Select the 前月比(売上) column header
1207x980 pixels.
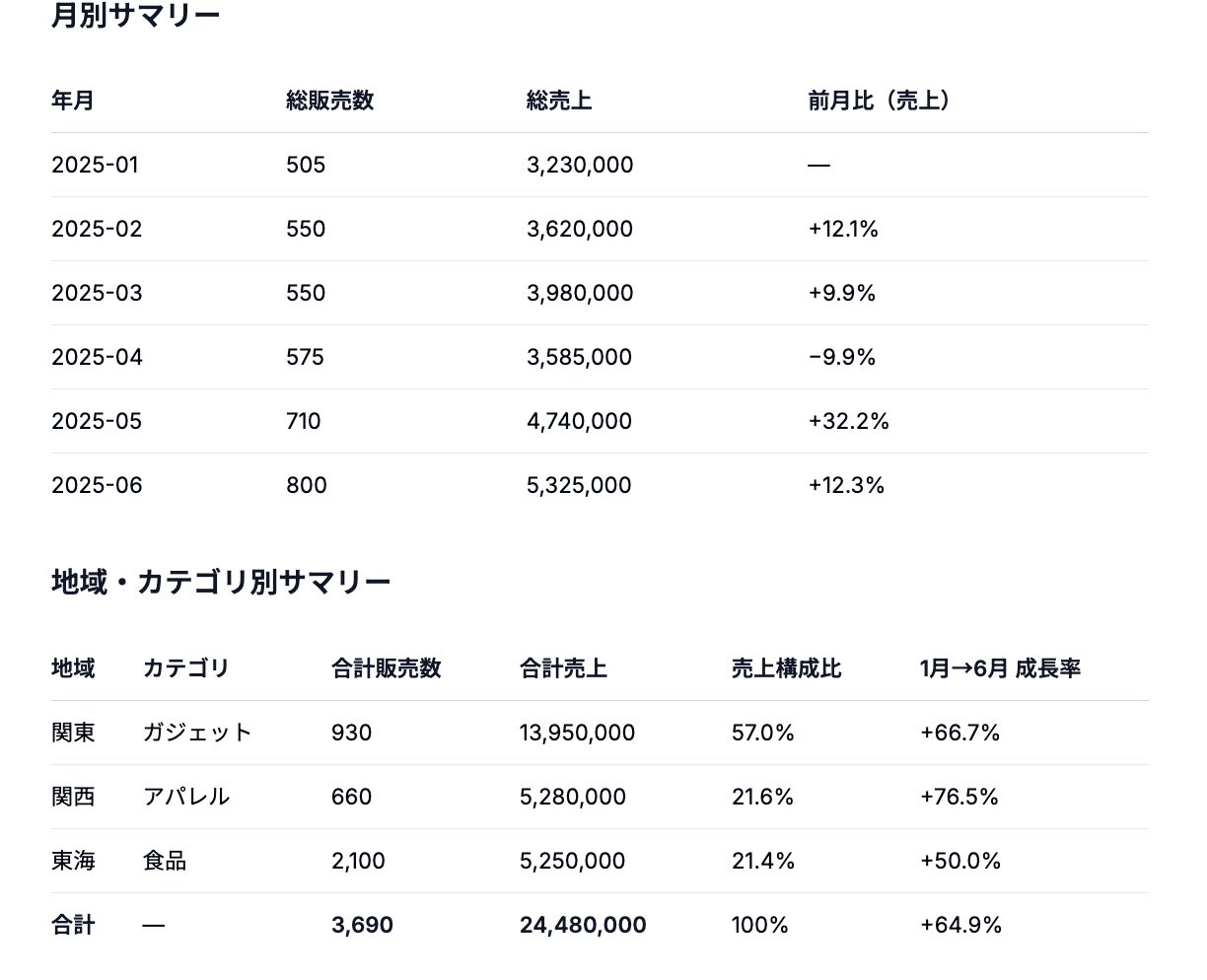coord(879,101)
